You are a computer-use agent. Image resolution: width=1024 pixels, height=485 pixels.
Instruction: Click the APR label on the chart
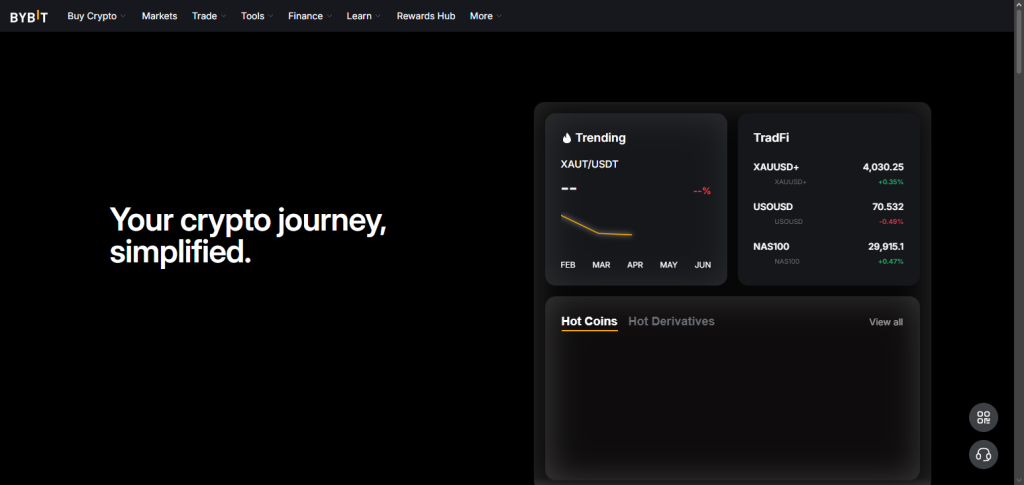pyautogui.click(x=635, y=265)
